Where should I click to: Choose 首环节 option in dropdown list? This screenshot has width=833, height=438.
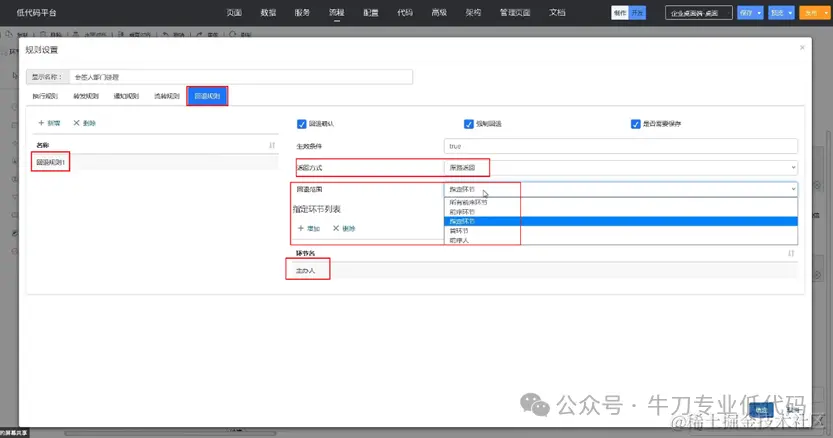click(620, 231)
